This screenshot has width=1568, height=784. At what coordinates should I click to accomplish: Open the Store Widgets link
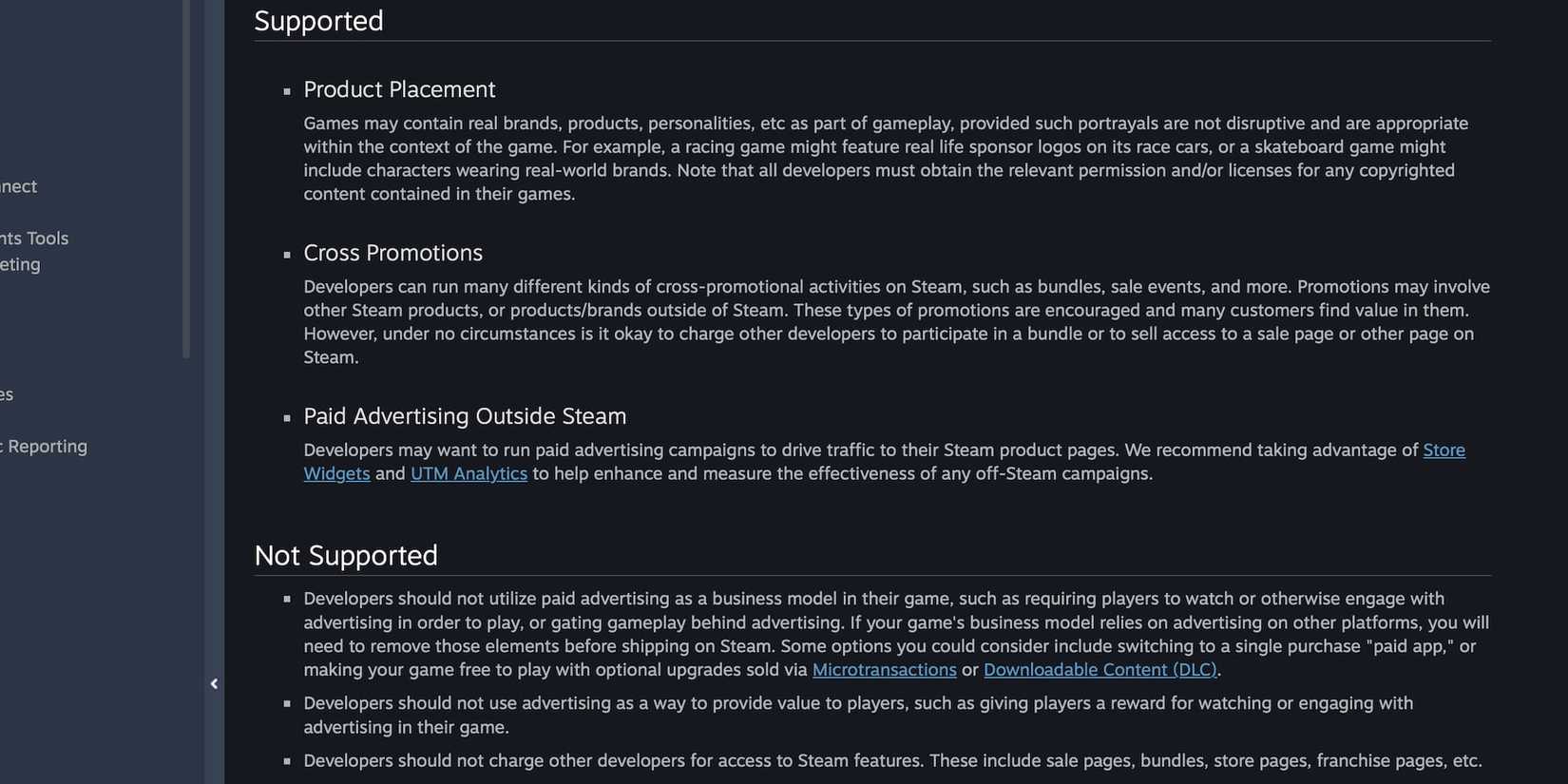[1444, 449]
